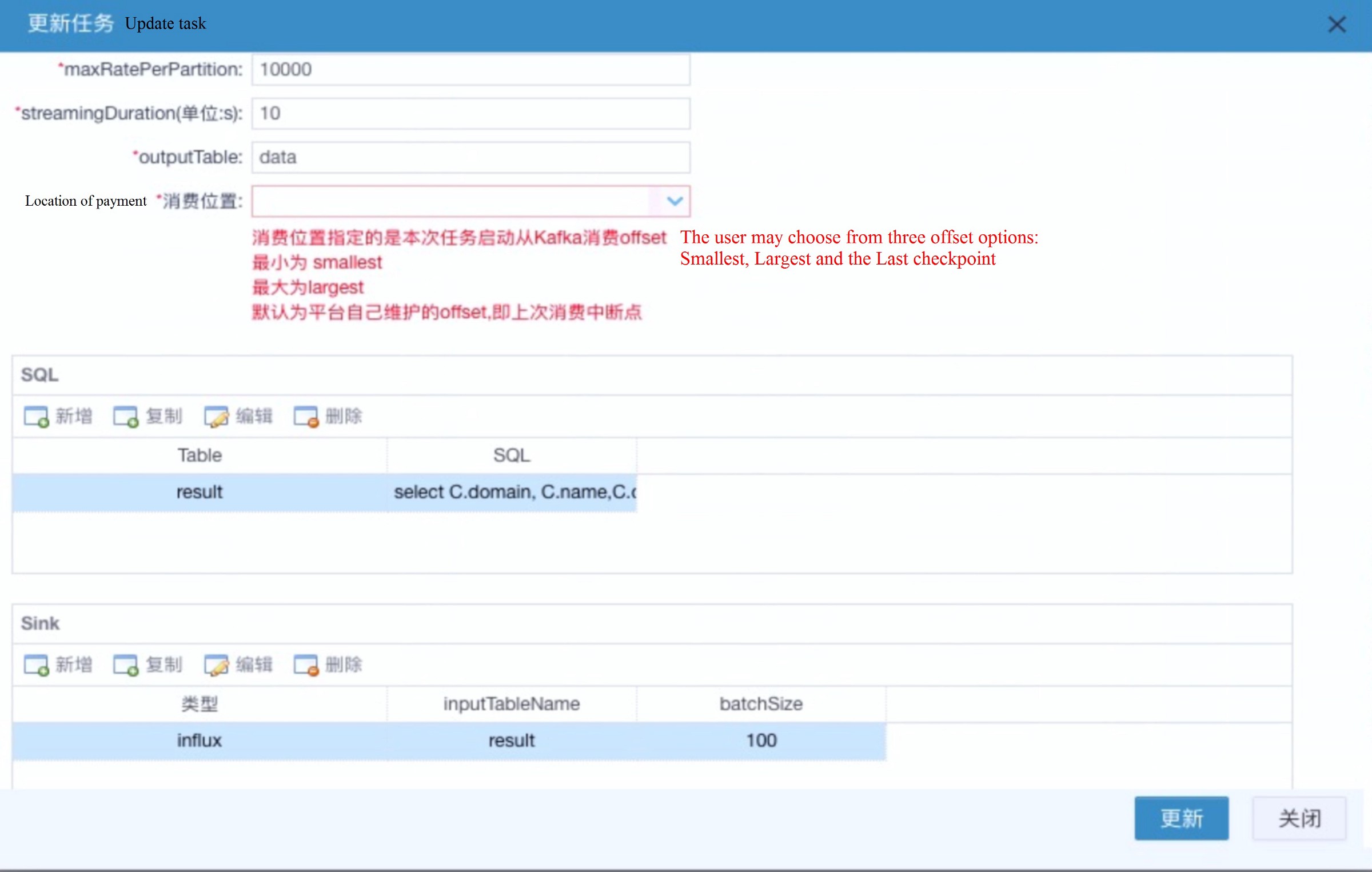Click the blue 更新 update button
The width and height of the screenshot is (1372, 872).
[x=1181, y=818]
